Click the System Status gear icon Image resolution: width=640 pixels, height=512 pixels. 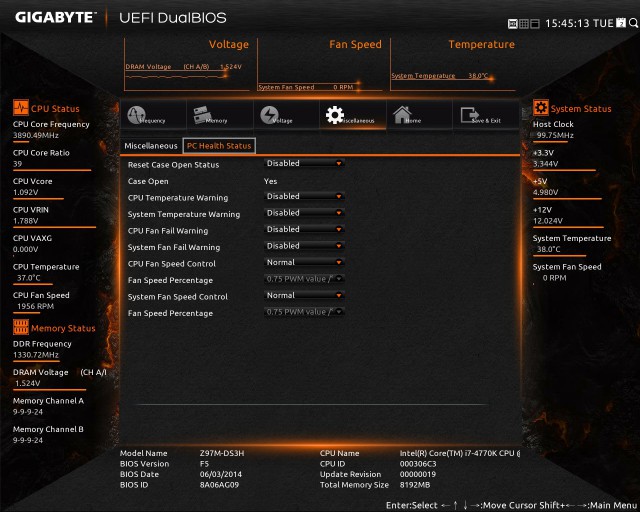tap(540, 108)
